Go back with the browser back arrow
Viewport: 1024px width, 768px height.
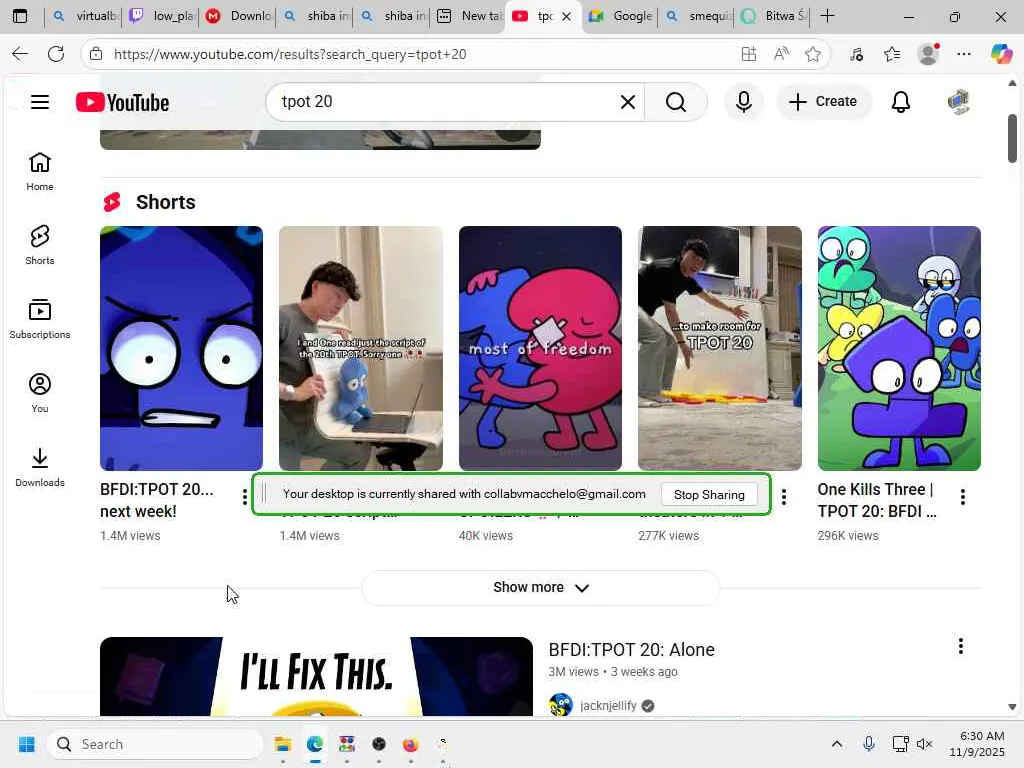[20, 54]
